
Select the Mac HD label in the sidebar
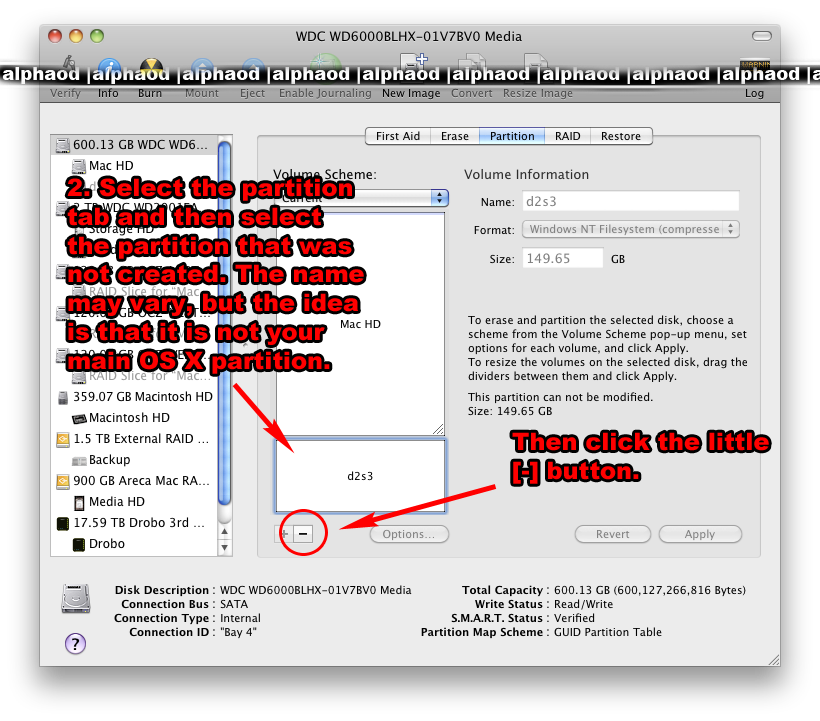[x=111, y=166]
